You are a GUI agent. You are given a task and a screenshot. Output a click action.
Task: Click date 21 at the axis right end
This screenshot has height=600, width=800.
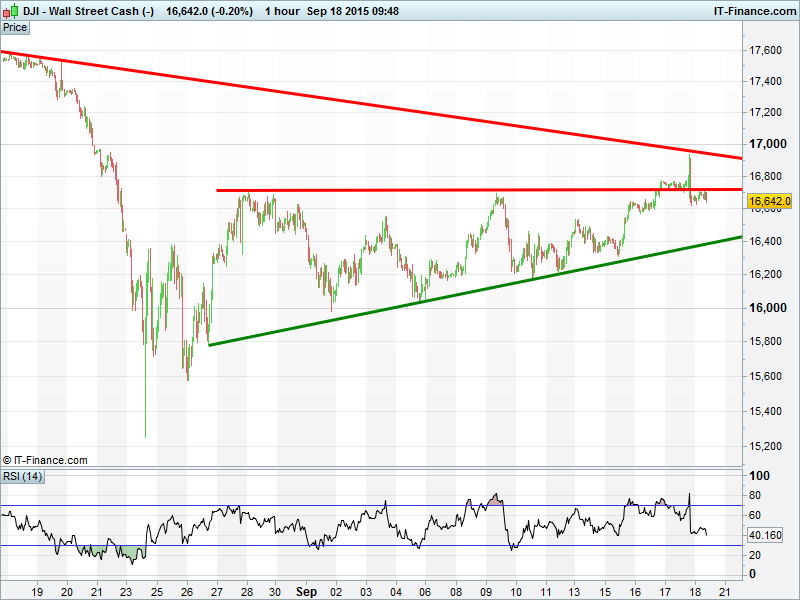(x=725, y=591)
